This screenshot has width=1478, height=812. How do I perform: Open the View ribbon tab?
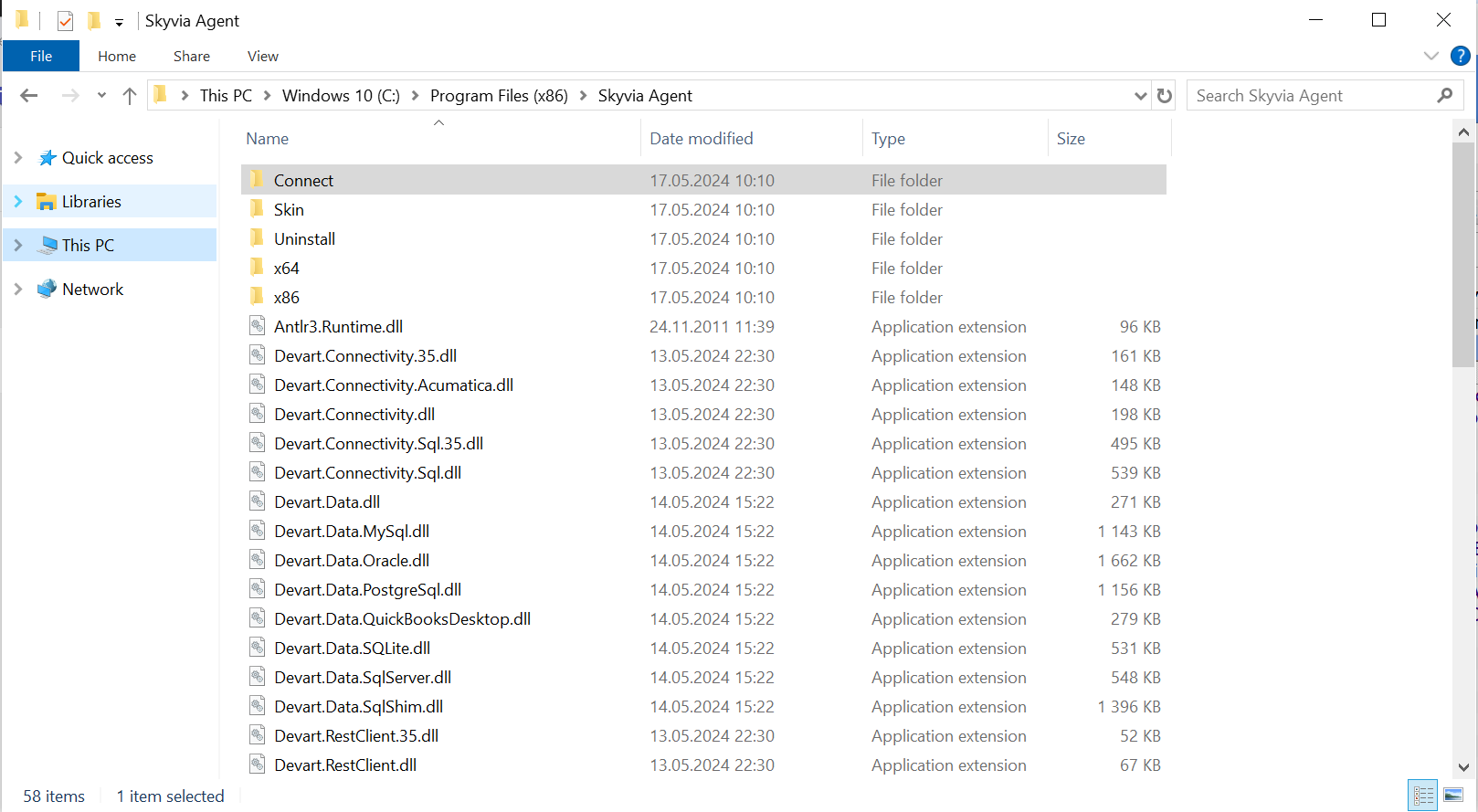(263, 56)
